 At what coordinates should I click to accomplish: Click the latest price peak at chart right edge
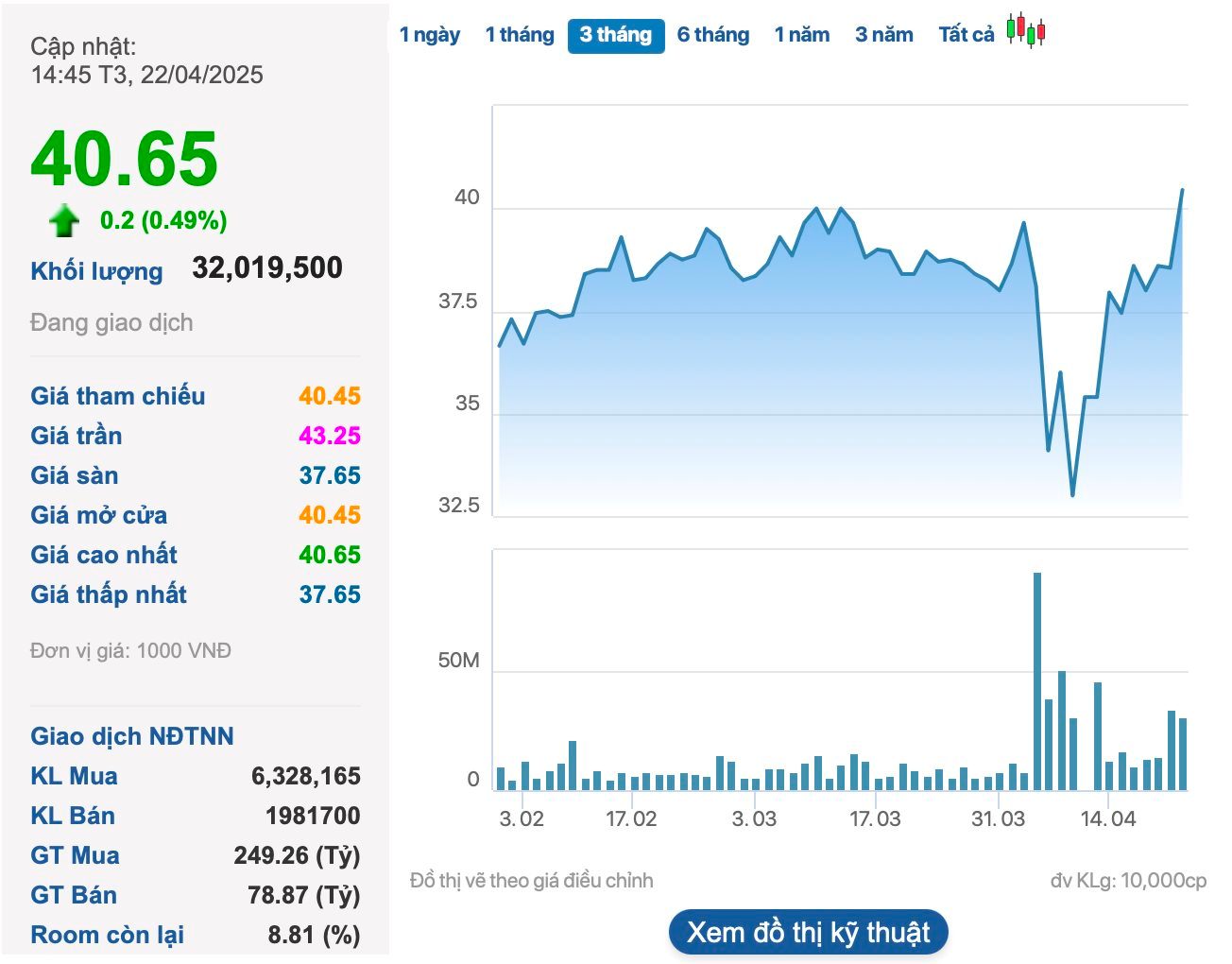1181,191
